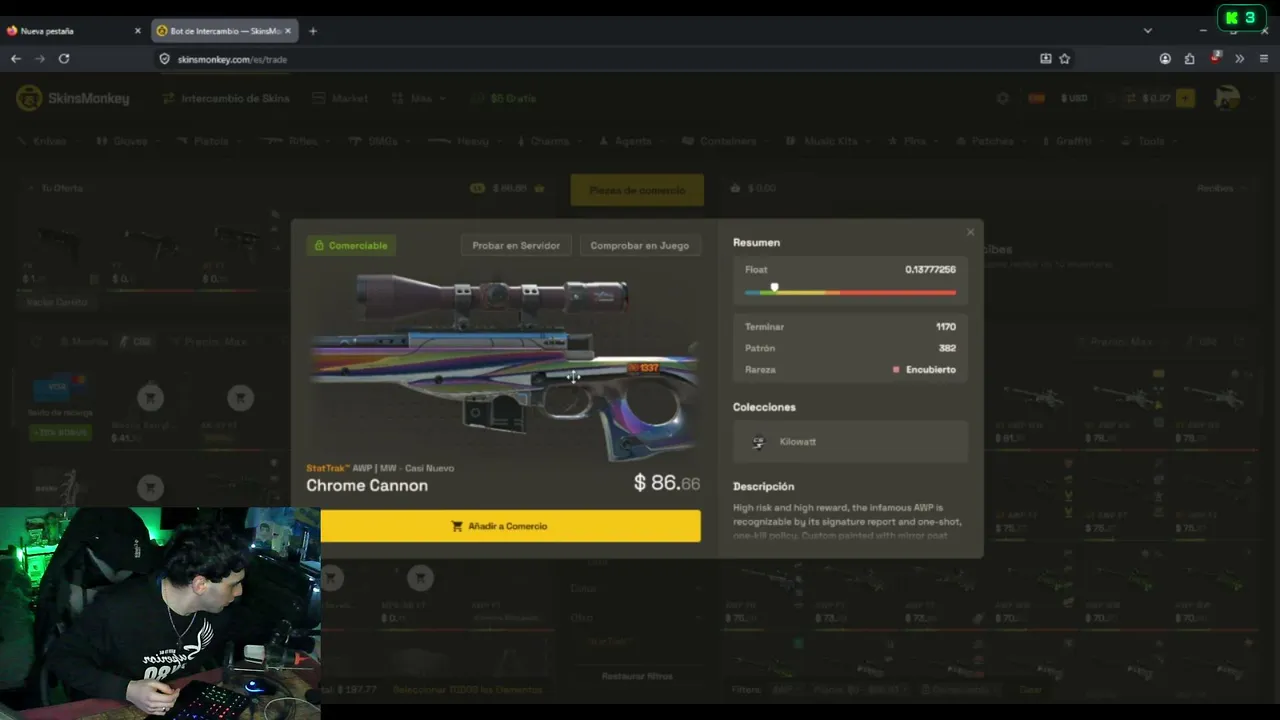The image size is (1280, 720).
Task: List all tabs dropdown arrow
Action: 1148,31
